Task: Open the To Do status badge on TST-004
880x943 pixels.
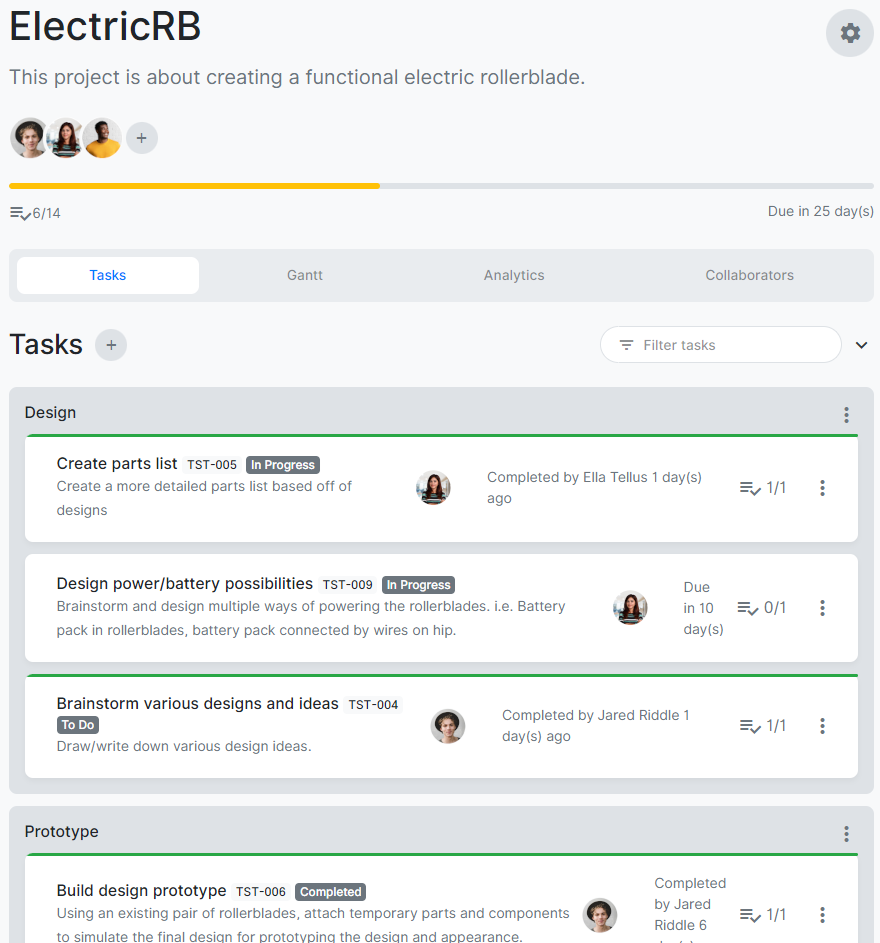Action: (78, 725)
